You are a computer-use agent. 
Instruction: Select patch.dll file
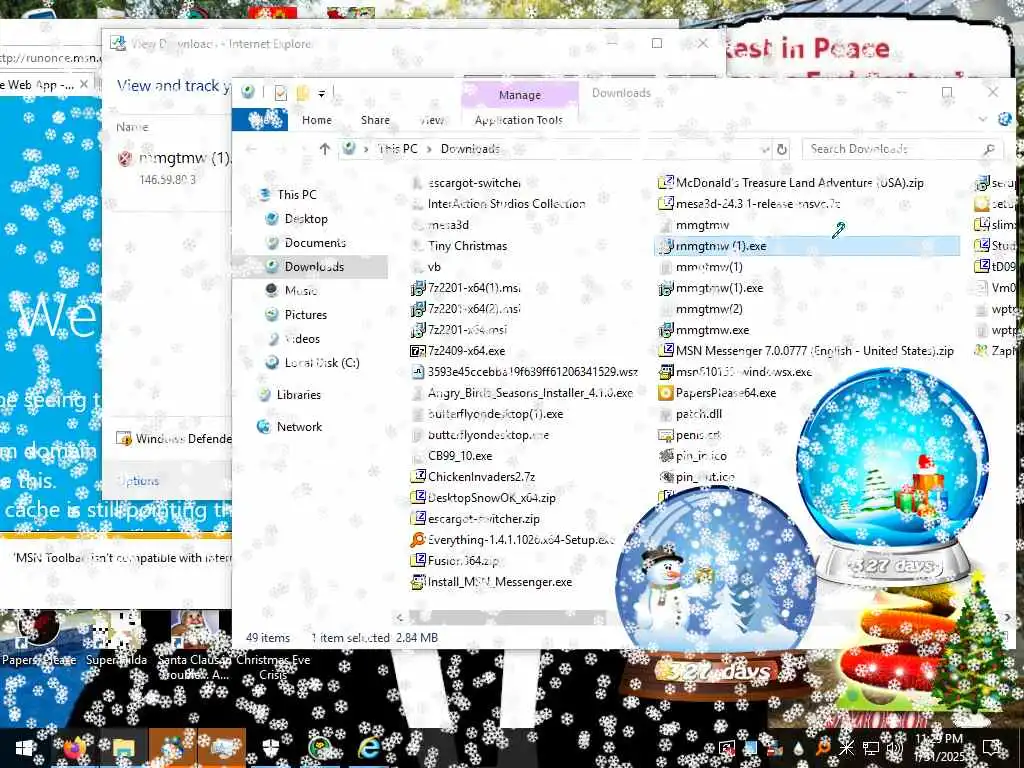698,414
